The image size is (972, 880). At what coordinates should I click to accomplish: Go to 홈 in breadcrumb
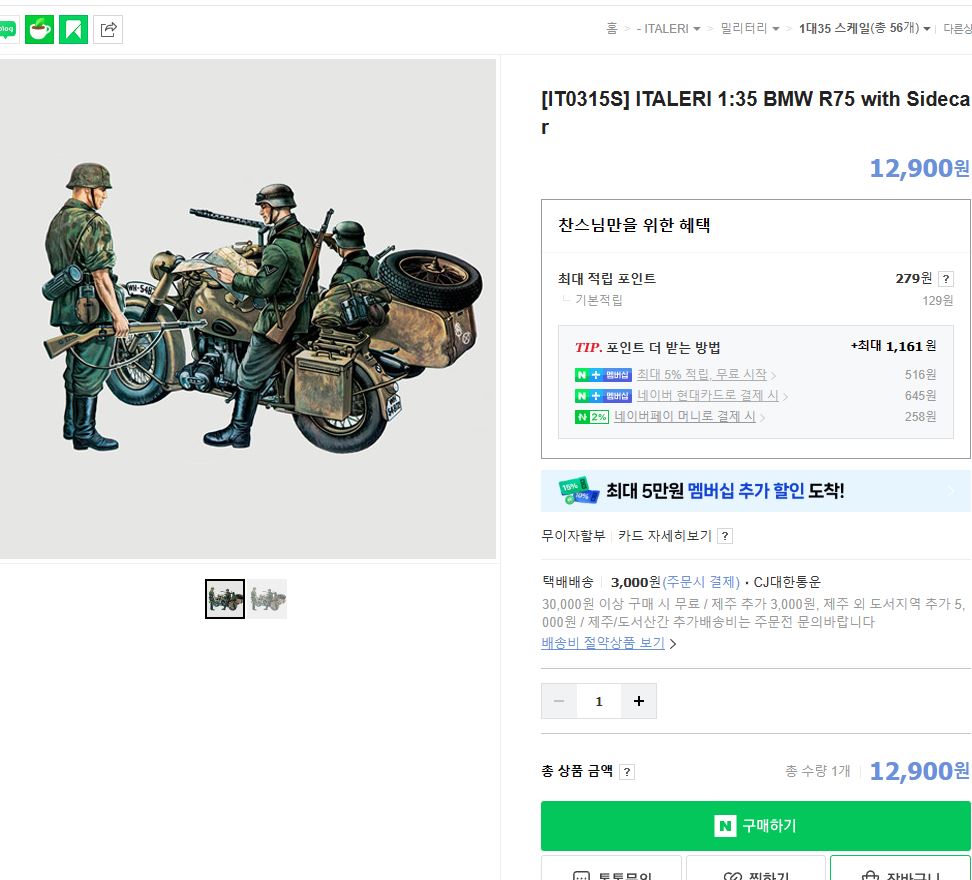coord(611,29)
